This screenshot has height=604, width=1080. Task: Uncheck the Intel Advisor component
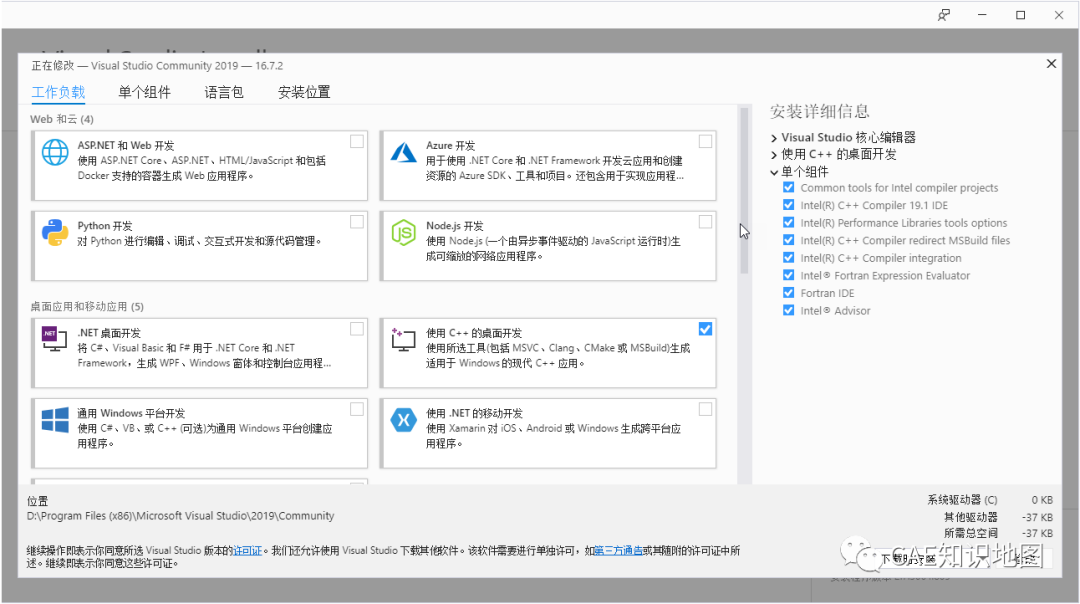789,310
